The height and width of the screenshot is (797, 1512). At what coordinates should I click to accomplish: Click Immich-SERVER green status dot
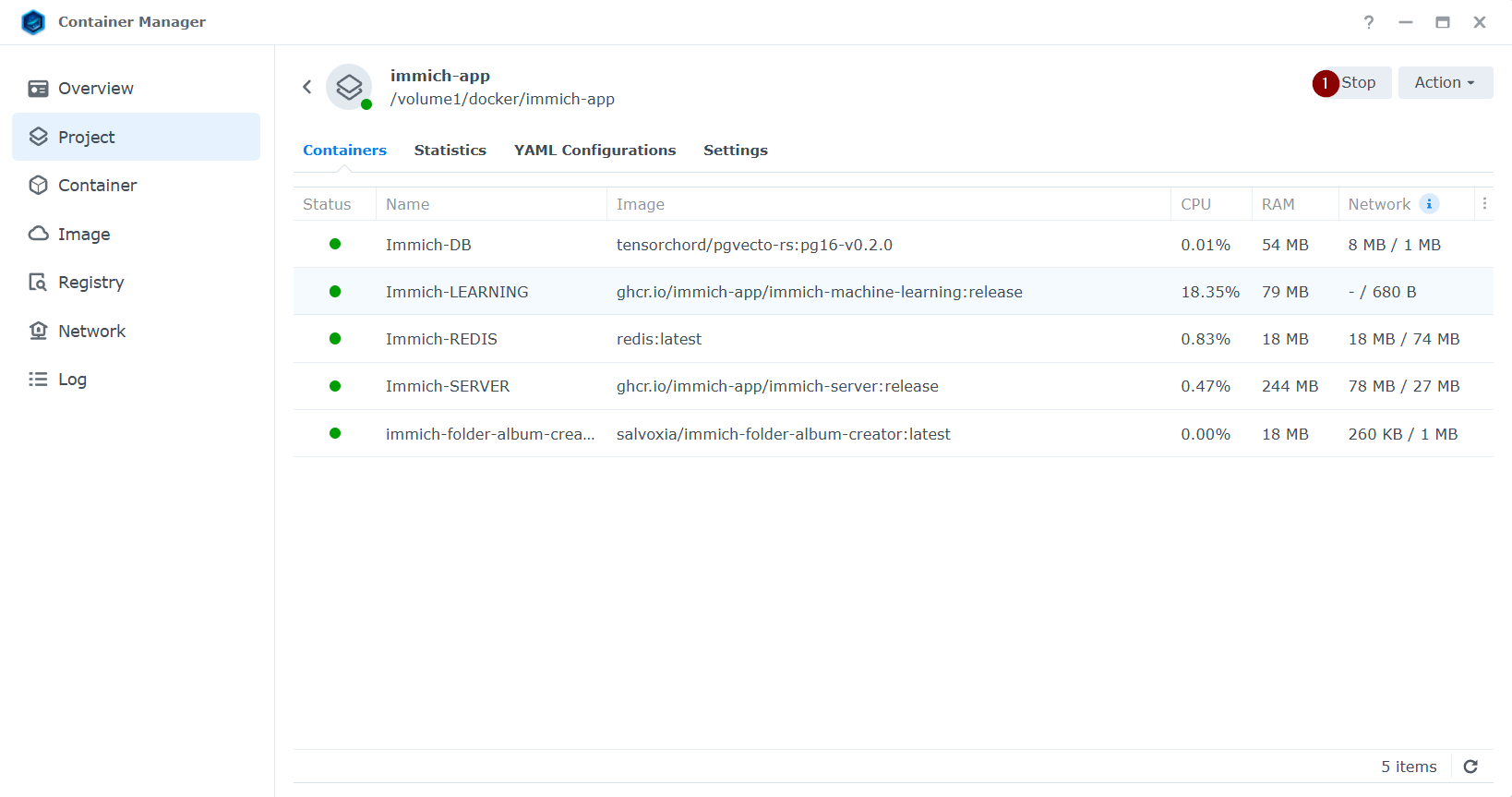(x=335, y=386)
